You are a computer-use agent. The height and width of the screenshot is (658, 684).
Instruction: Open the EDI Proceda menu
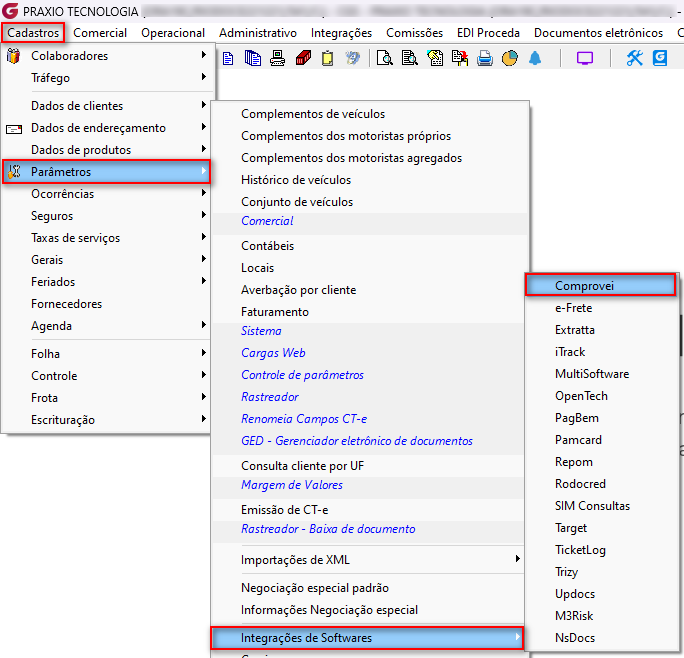488,33
